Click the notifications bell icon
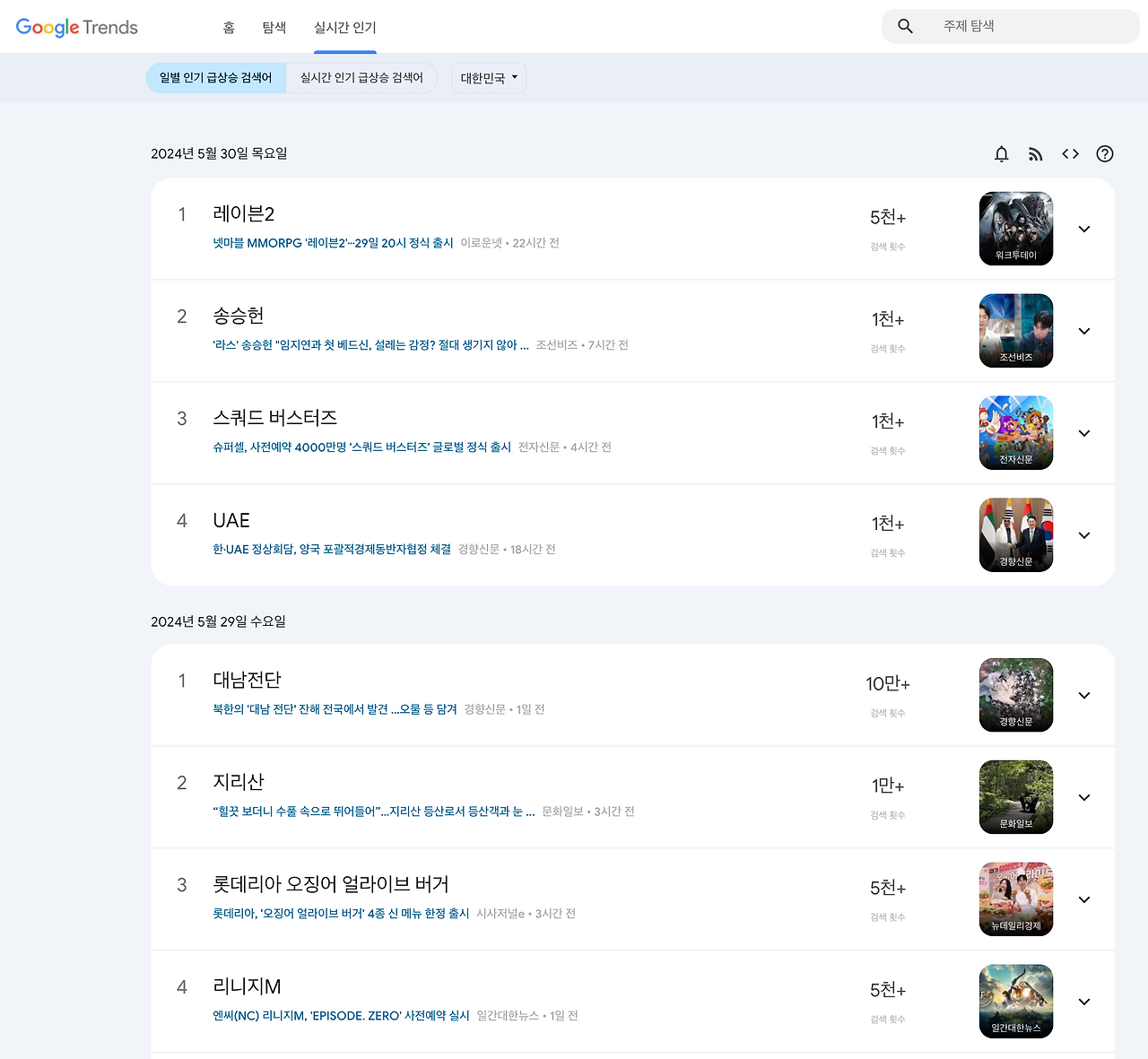Screen dimensions: 1148x1059 tap(1001, 153)
